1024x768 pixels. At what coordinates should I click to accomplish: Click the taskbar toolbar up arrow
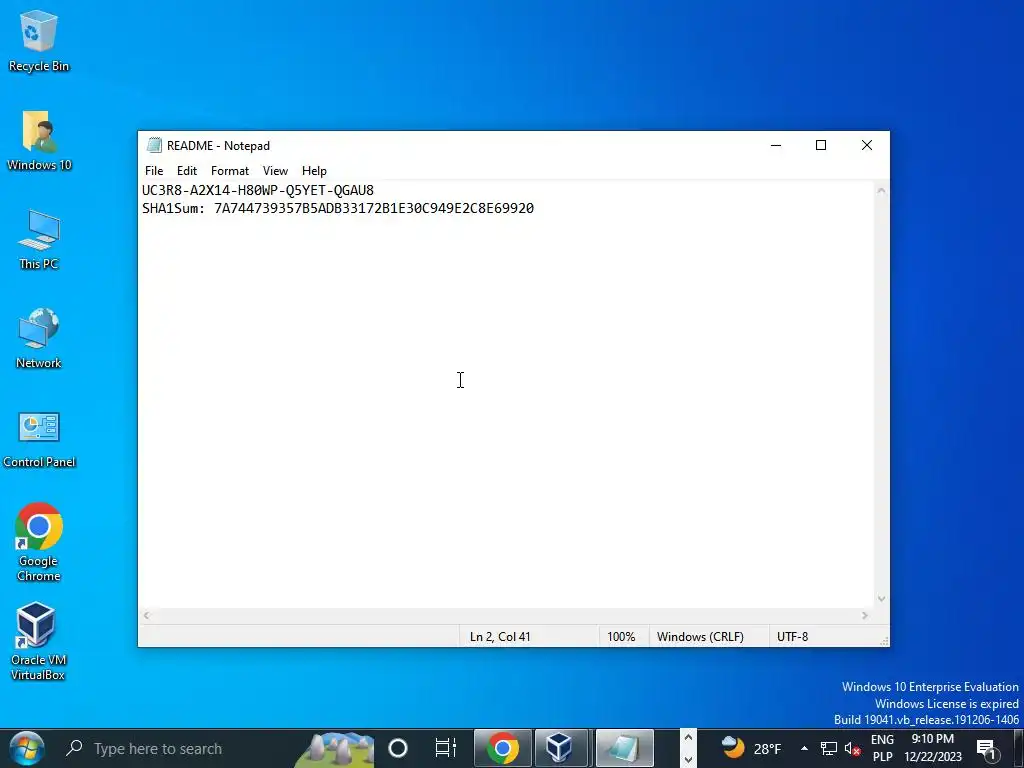pos(688,738)
